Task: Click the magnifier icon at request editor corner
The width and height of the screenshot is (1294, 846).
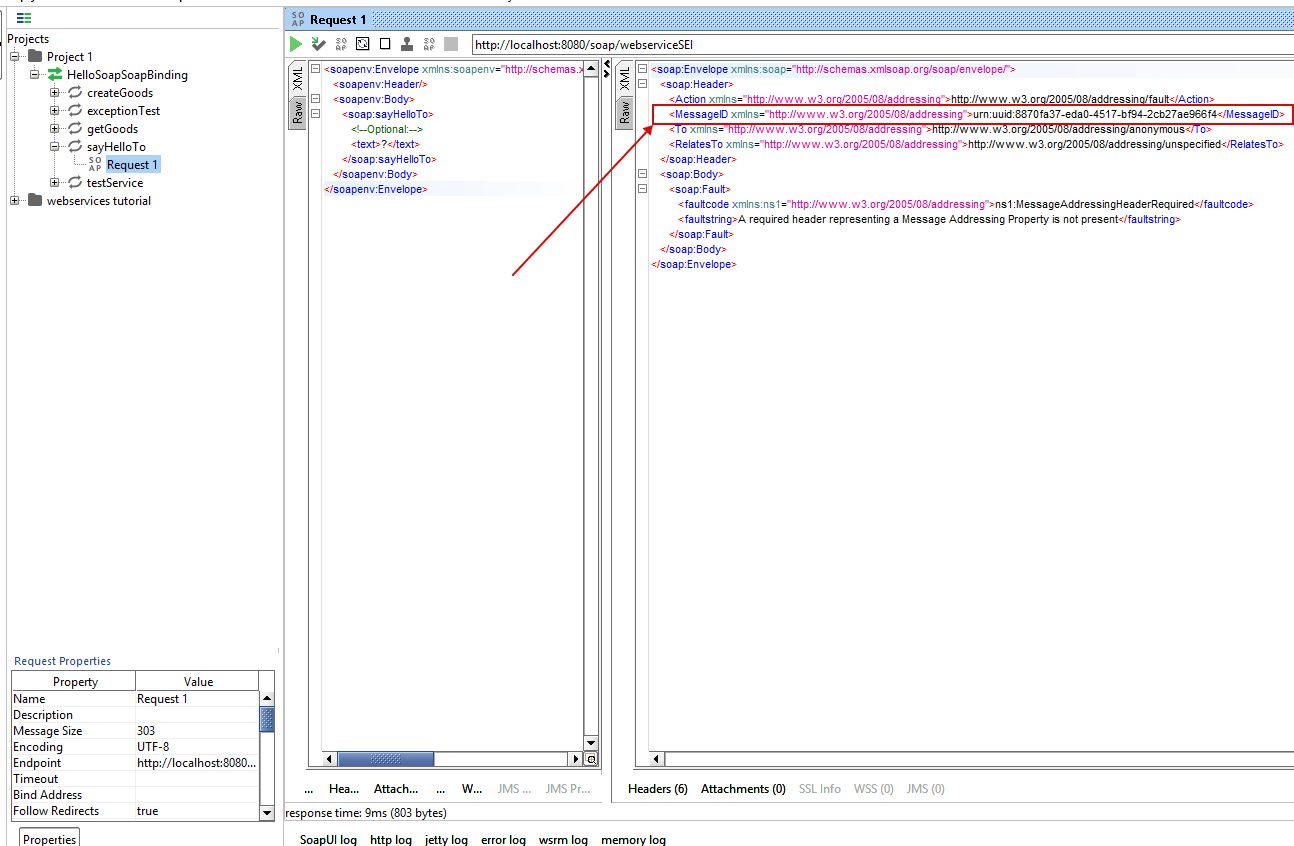Action: pos(591,759)
